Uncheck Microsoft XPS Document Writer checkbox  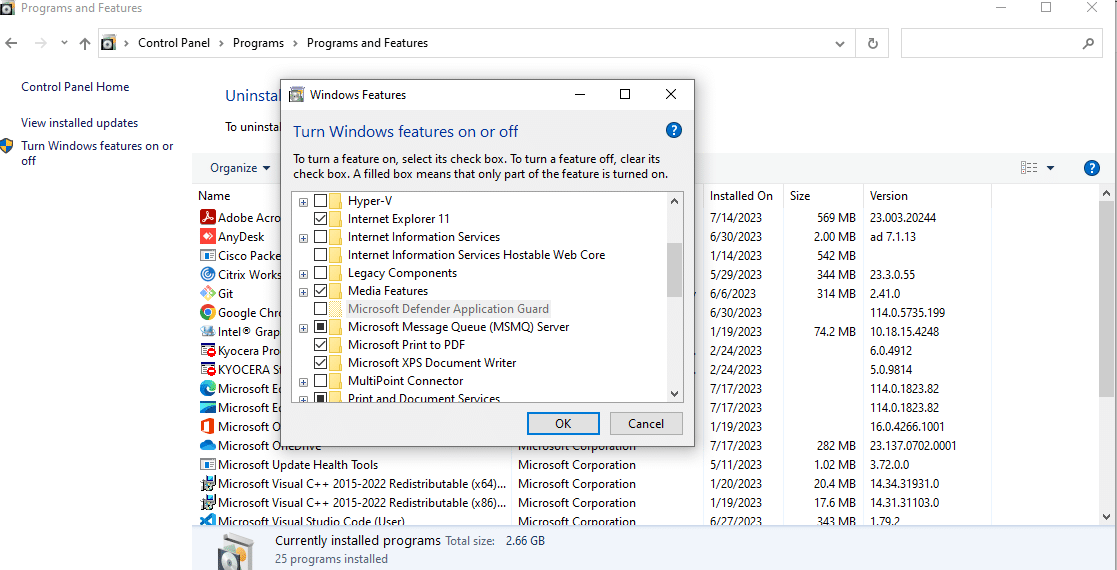pyautogui.click(x=321, y=363)
